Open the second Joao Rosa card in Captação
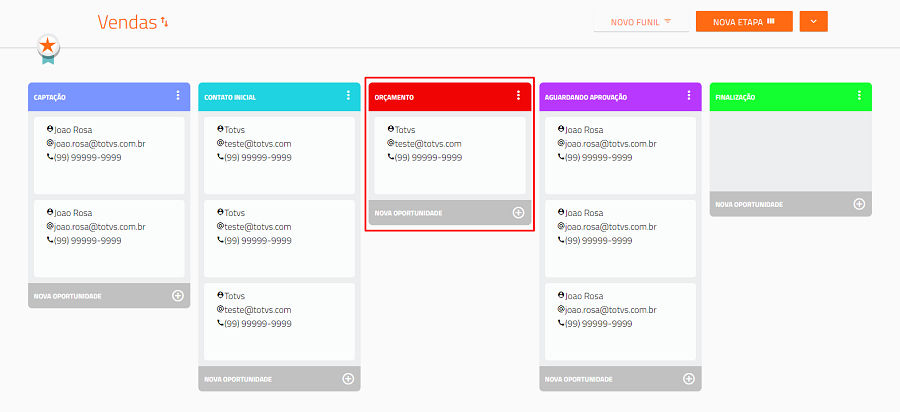The width and height of the screenshot is (900, 412). (x=109, y=239)
